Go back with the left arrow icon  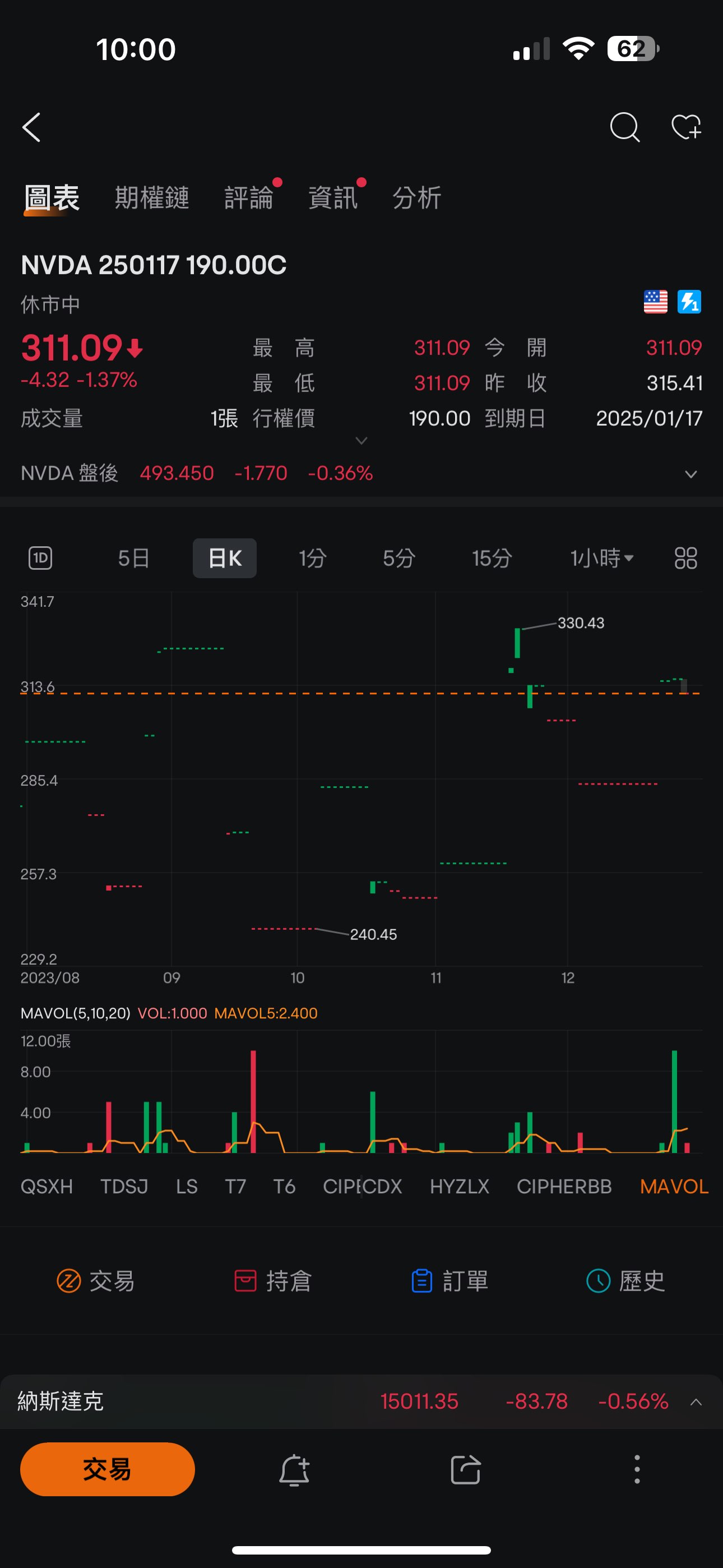pos(31,127)
